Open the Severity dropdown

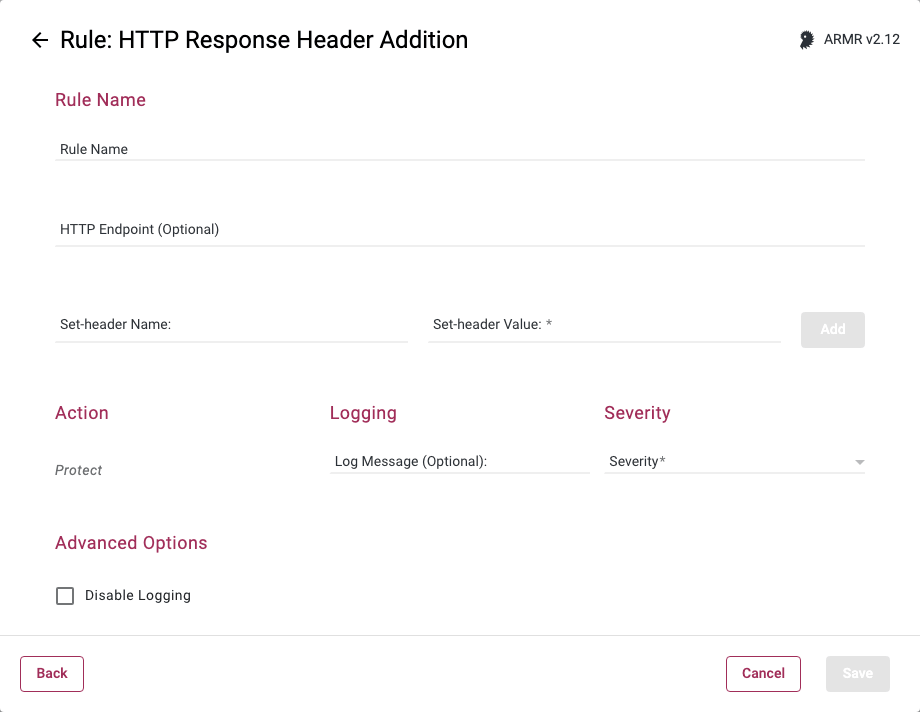[734, 461]
